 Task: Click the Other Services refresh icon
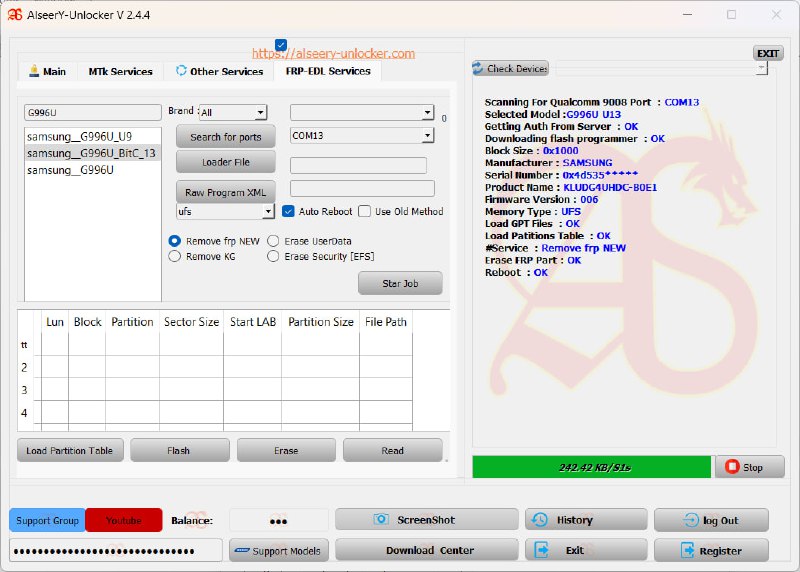click(181, 70)
